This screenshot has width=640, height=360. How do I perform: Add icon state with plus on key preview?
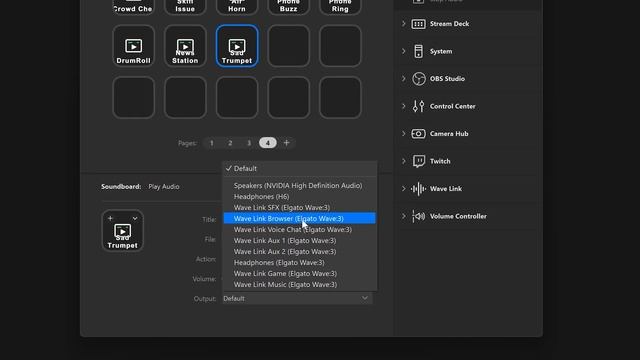110,218
